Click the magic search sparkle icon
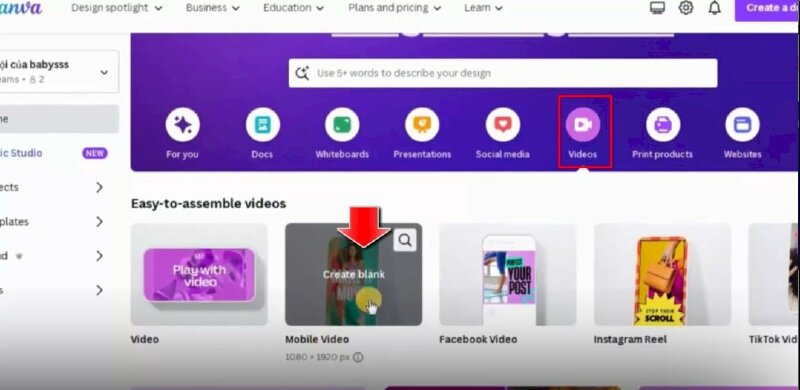The image size is (800, 390). pos(302,73)
